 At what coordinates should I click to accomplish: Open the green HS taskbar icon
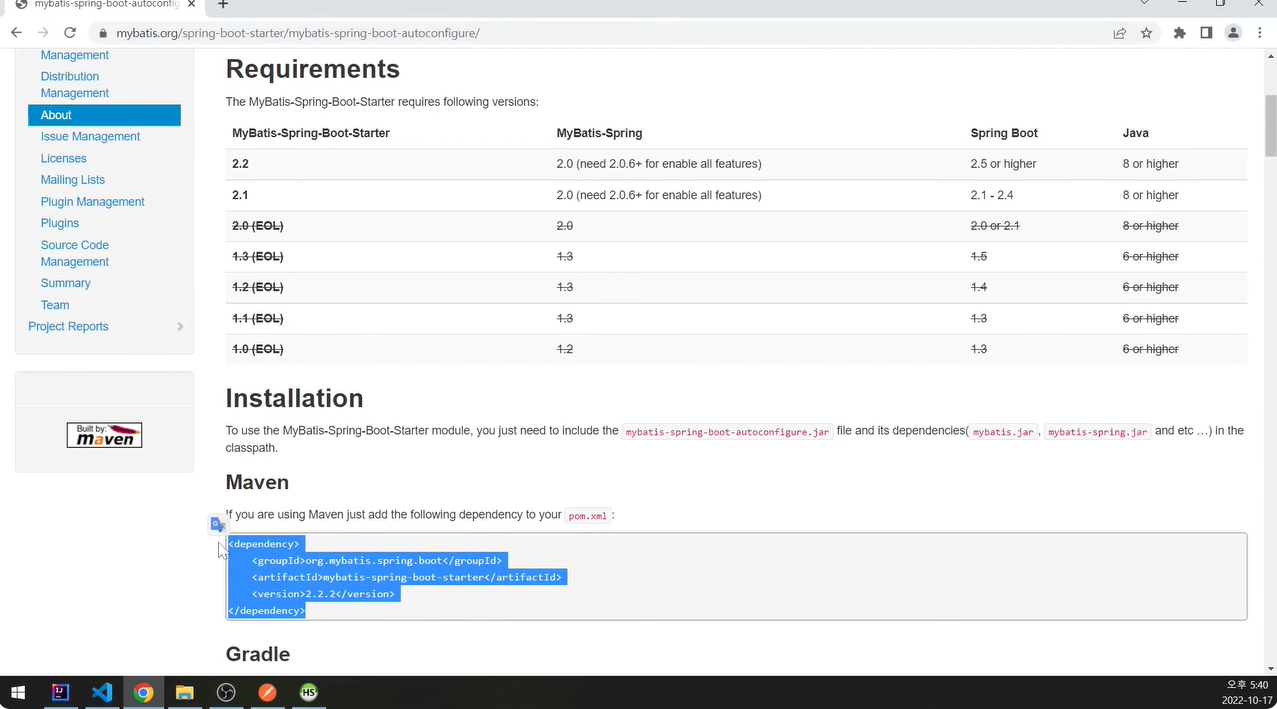coord(308,692)
